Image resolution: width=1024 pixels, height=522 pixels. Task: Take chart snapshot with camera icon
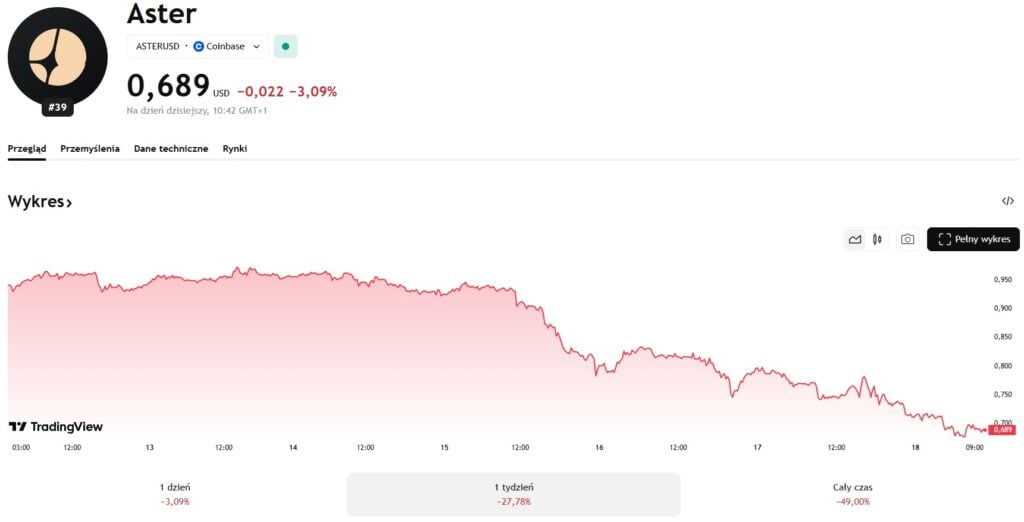coord(907,239)
